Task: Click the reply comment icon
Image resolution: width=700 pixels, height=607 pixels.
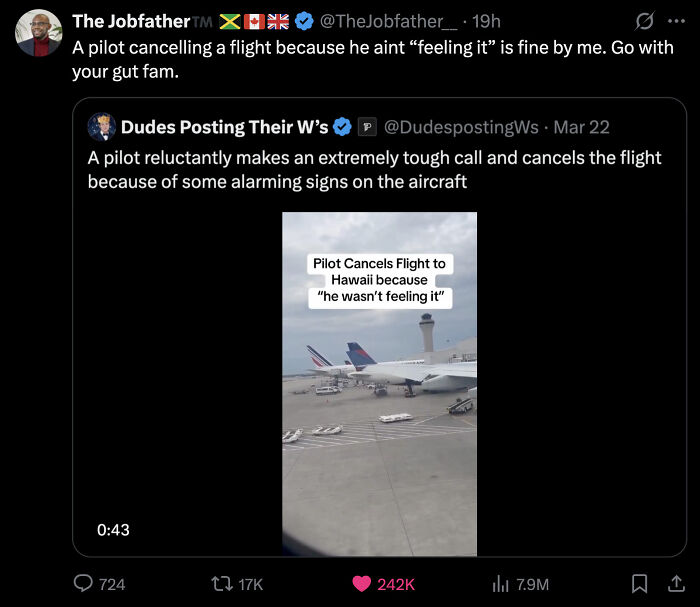Action: [x=82, y=584]
